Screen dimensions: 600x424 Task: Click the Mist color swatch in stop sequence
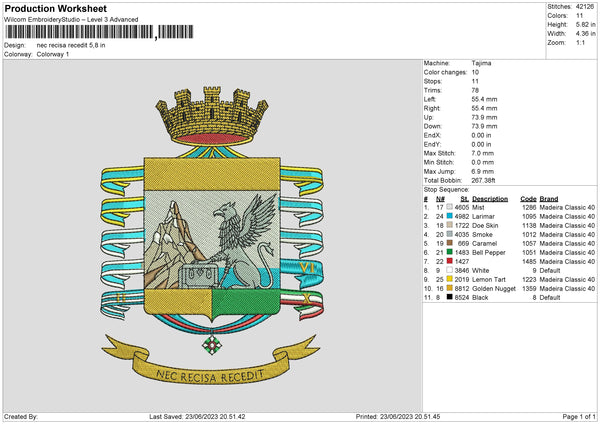coord(450,207)
